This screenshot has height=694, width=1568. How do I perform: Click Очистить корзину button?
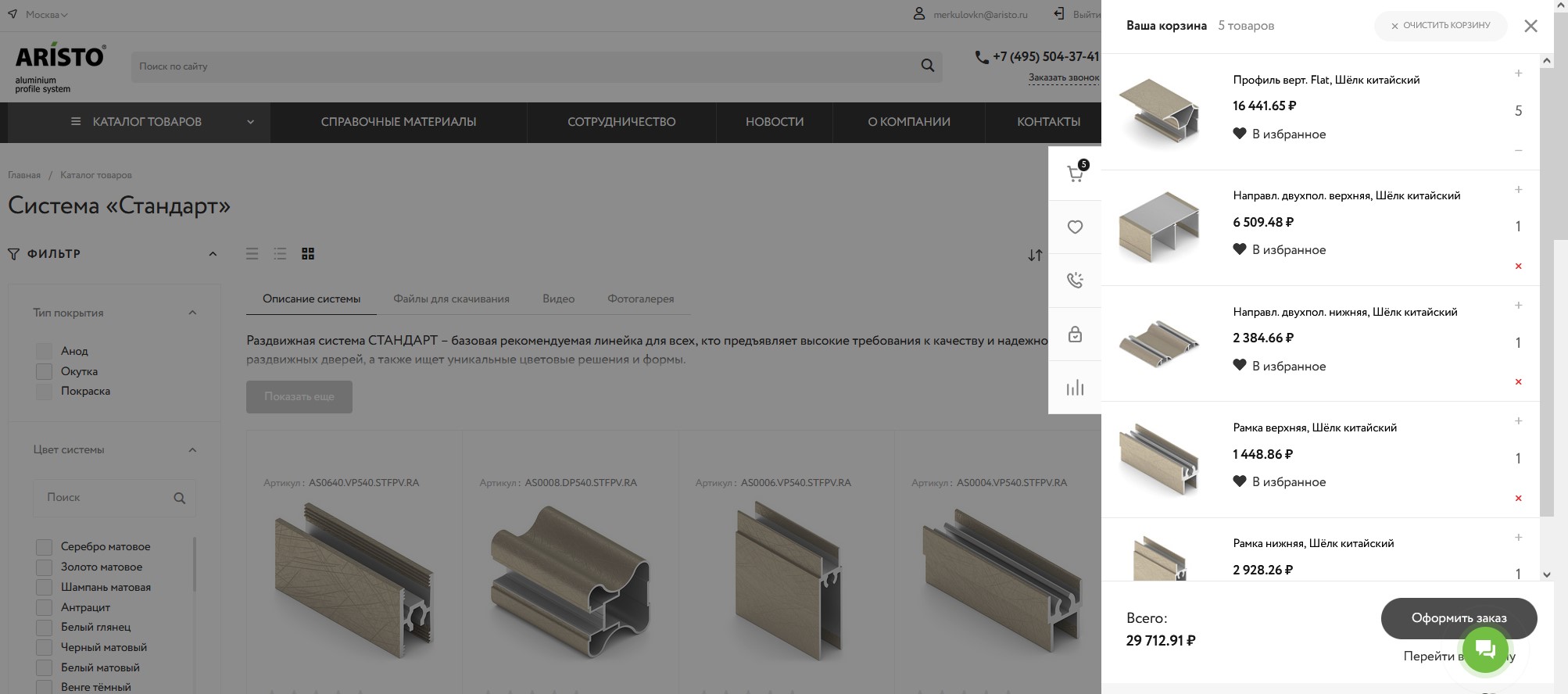(x=1440, y=26)
